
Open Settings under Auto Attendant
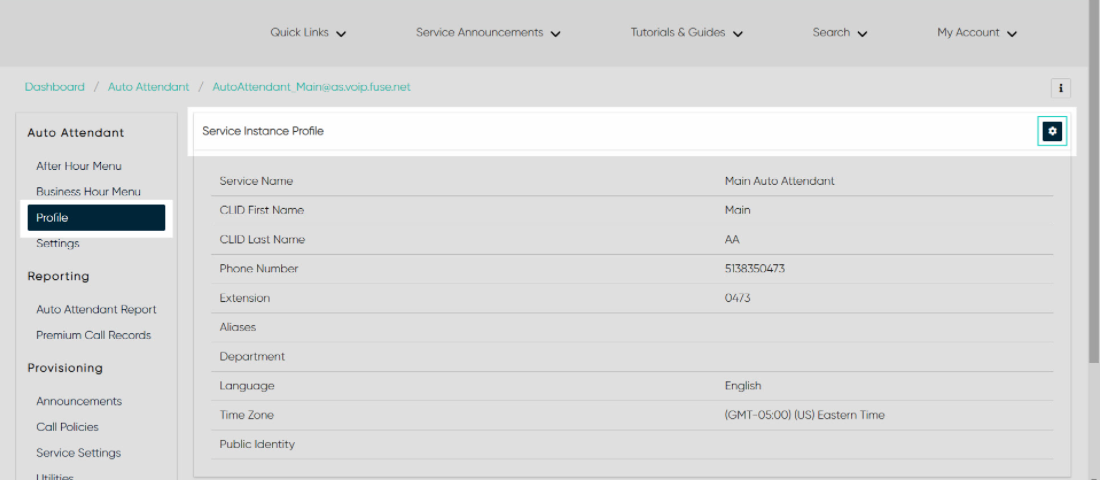tap(58, 244)
